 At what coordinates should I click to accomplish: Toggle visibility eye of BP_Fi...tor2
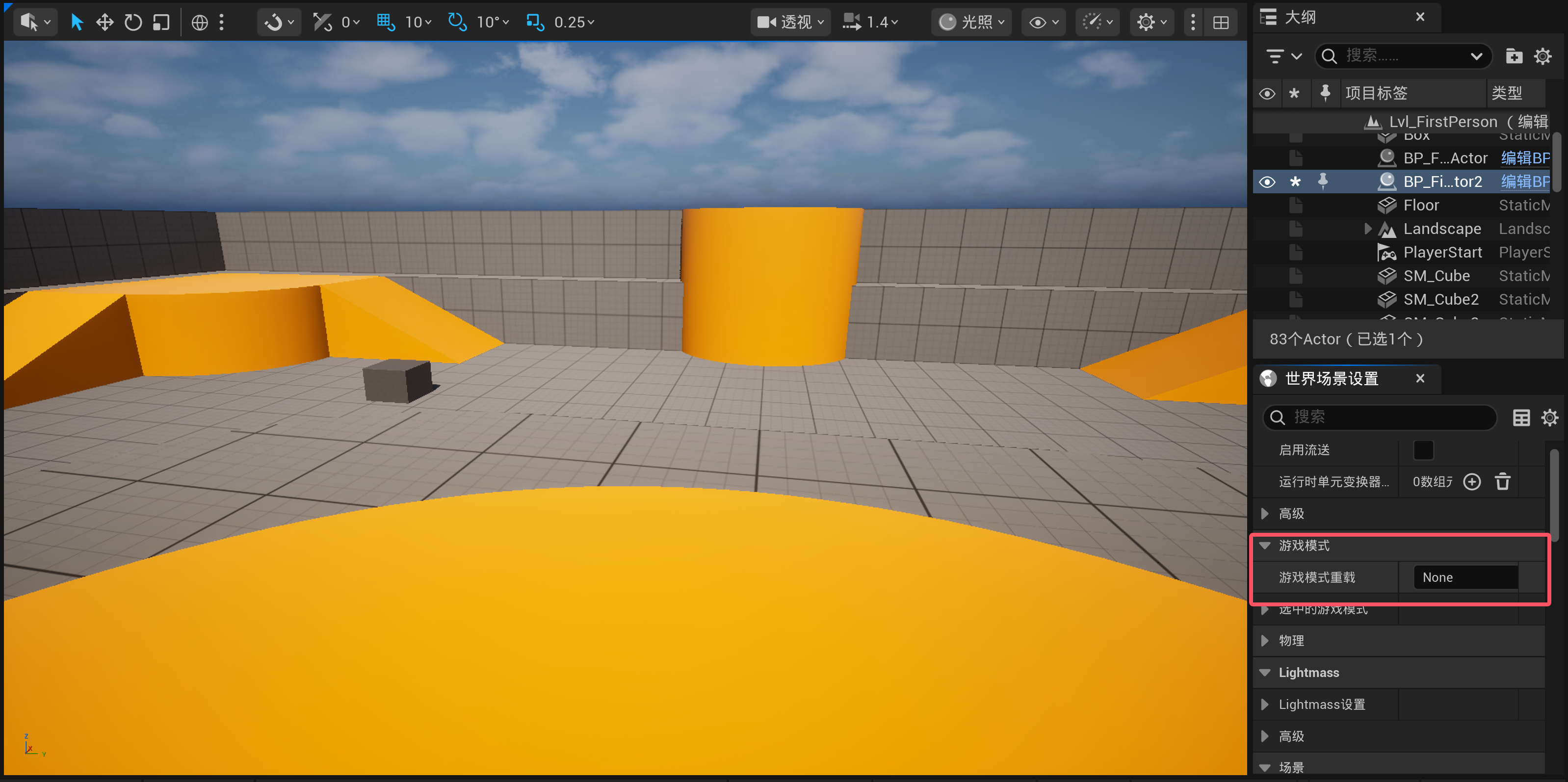(1267, 182)
